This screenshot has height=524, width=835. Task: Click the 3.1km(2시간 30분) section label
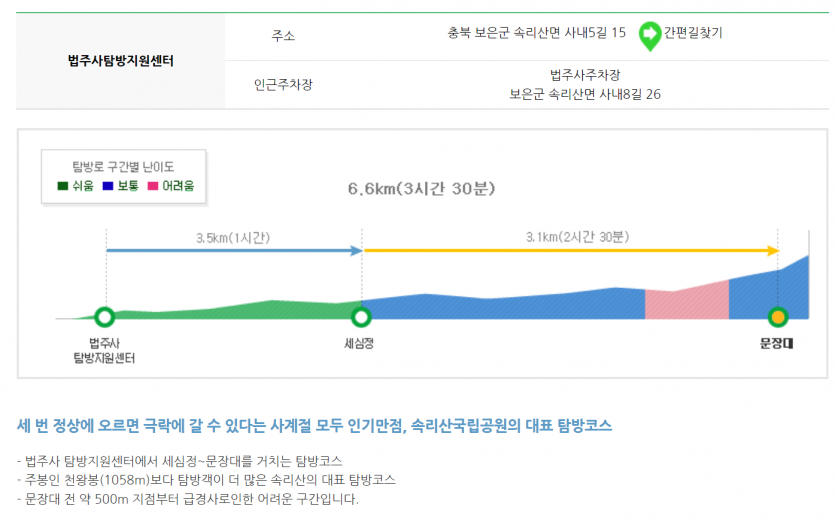[578, 237]
